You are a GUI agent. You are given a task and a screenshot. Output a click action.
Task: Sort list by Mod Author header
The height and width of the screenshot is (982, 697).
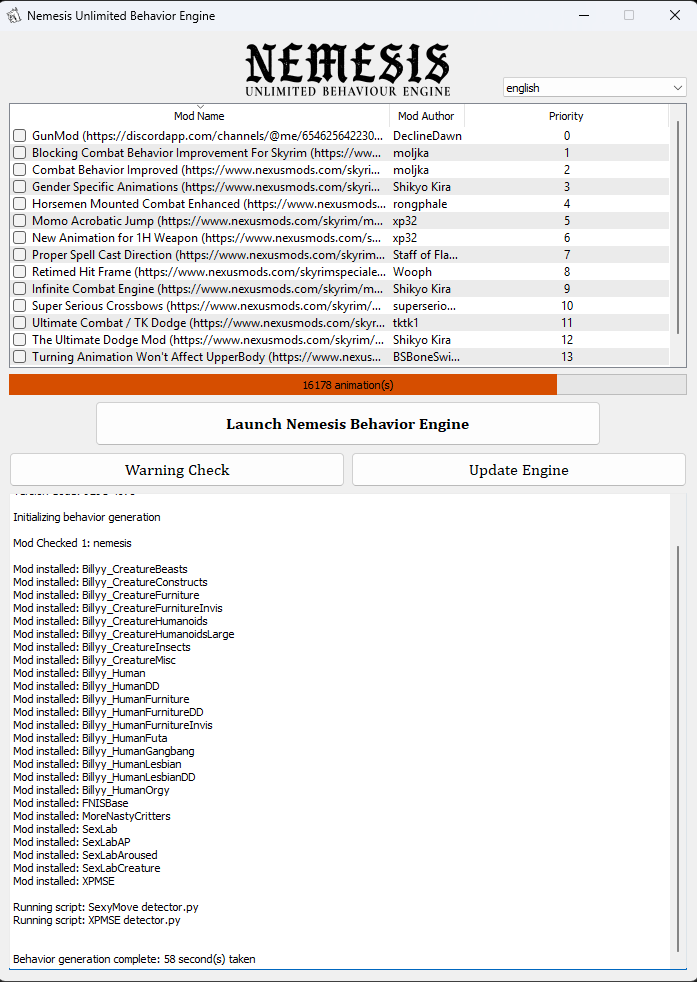(426, 116)
